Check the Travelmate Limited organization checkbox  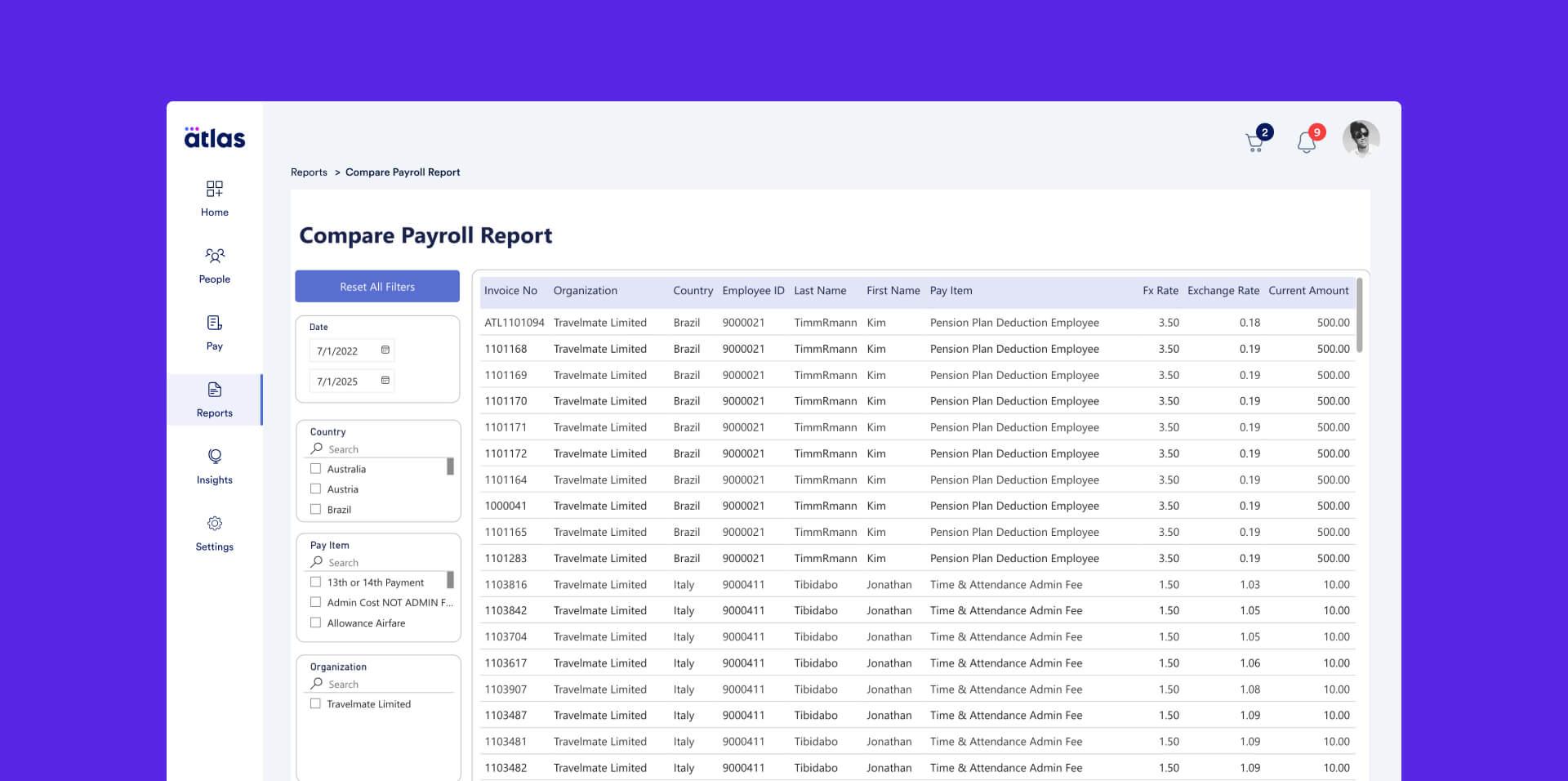[316, 703]
